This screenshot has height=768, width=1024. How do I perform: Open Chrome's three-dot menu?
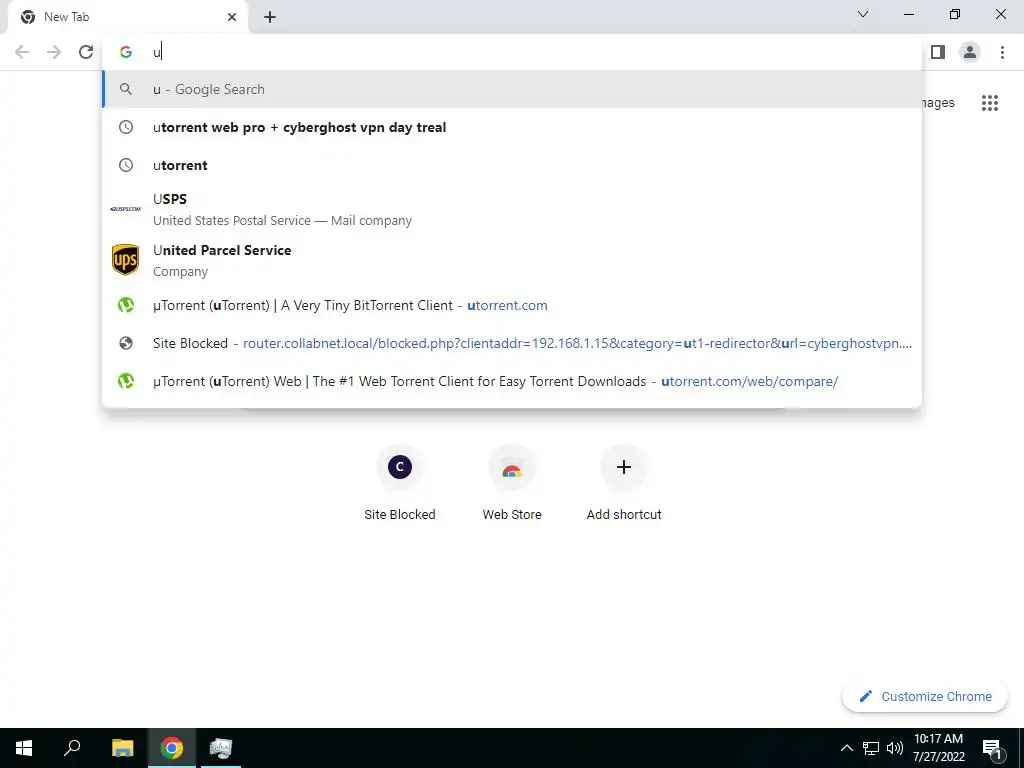coord(1002,52)
